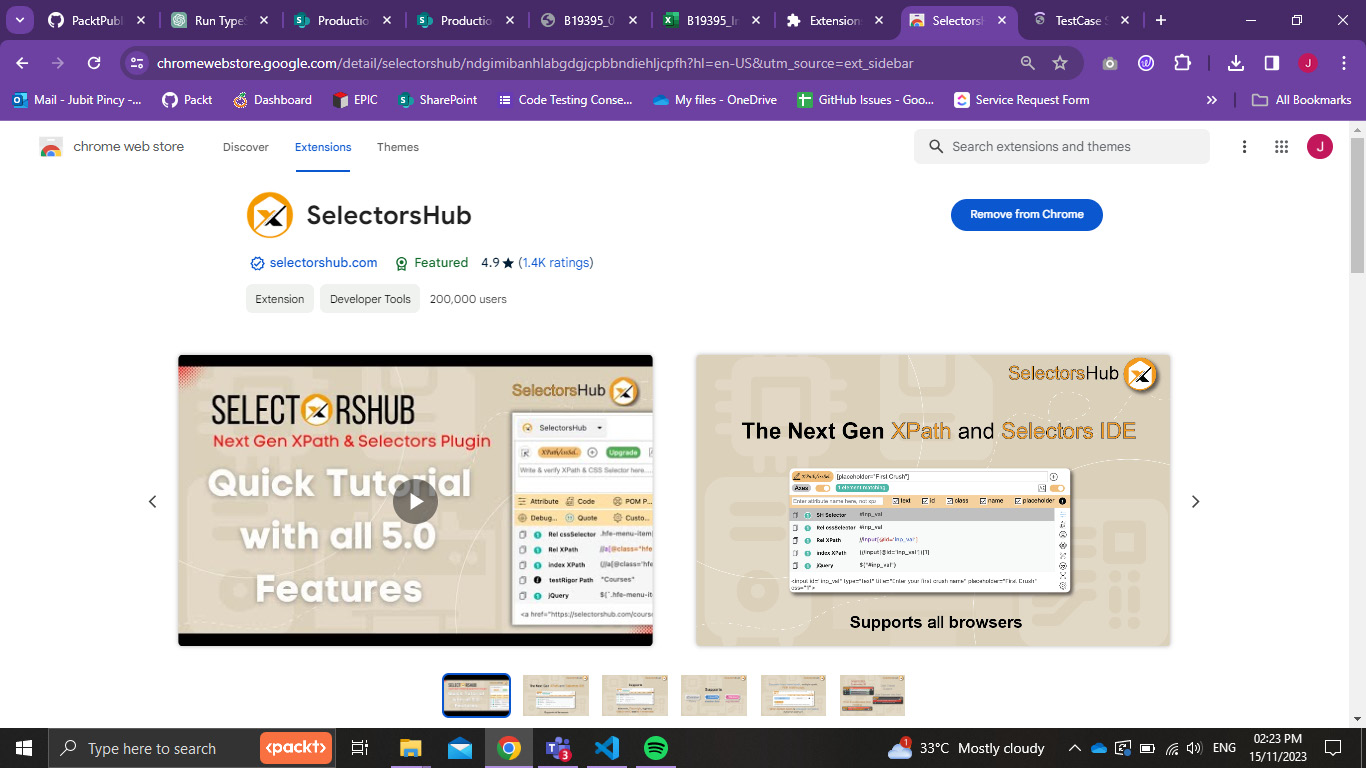
Task: Open the selectorshub.com publisher link
Action: click(323, 263)
